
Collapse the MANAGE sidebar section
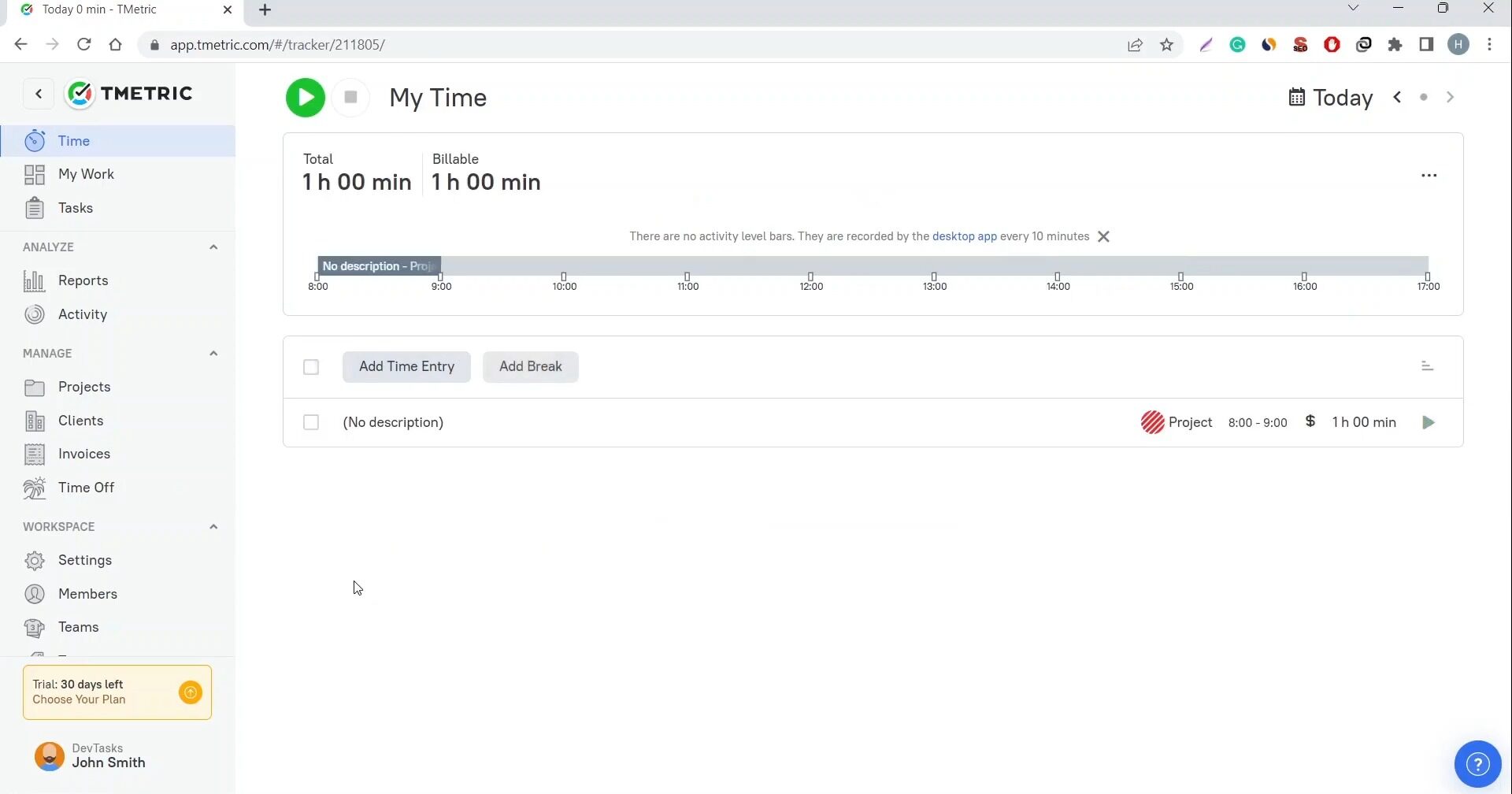click(213, 352)
